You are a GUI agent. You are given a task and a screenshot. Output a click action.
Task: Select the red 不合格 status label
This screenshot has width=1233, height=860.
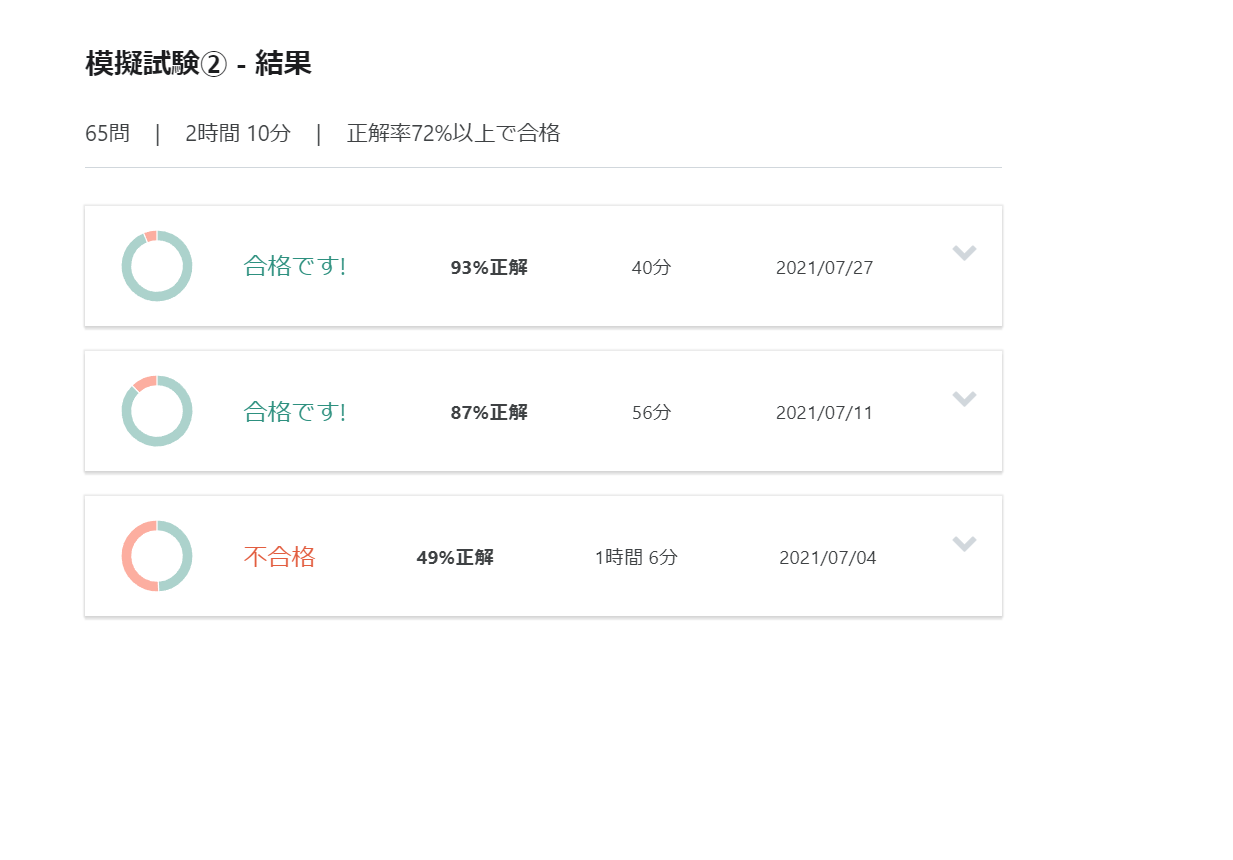click(x=280, y=557)
